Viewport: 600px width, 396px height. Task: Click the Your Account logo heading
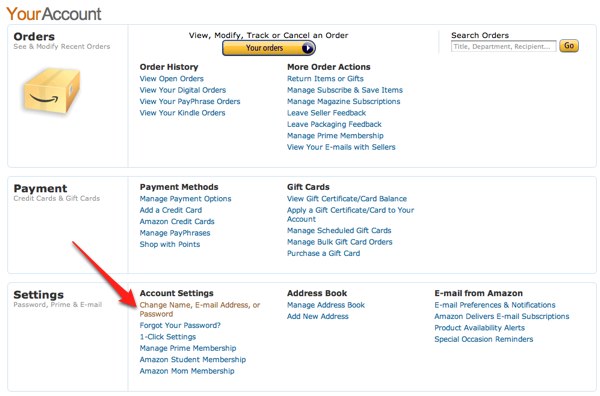[54, 14]
